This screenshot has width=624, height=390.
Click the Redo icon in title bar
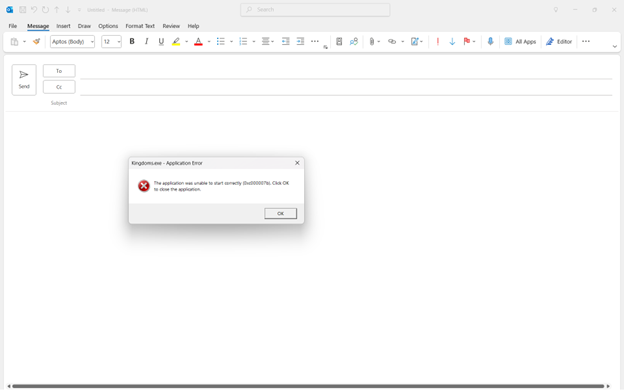[45, 10]
